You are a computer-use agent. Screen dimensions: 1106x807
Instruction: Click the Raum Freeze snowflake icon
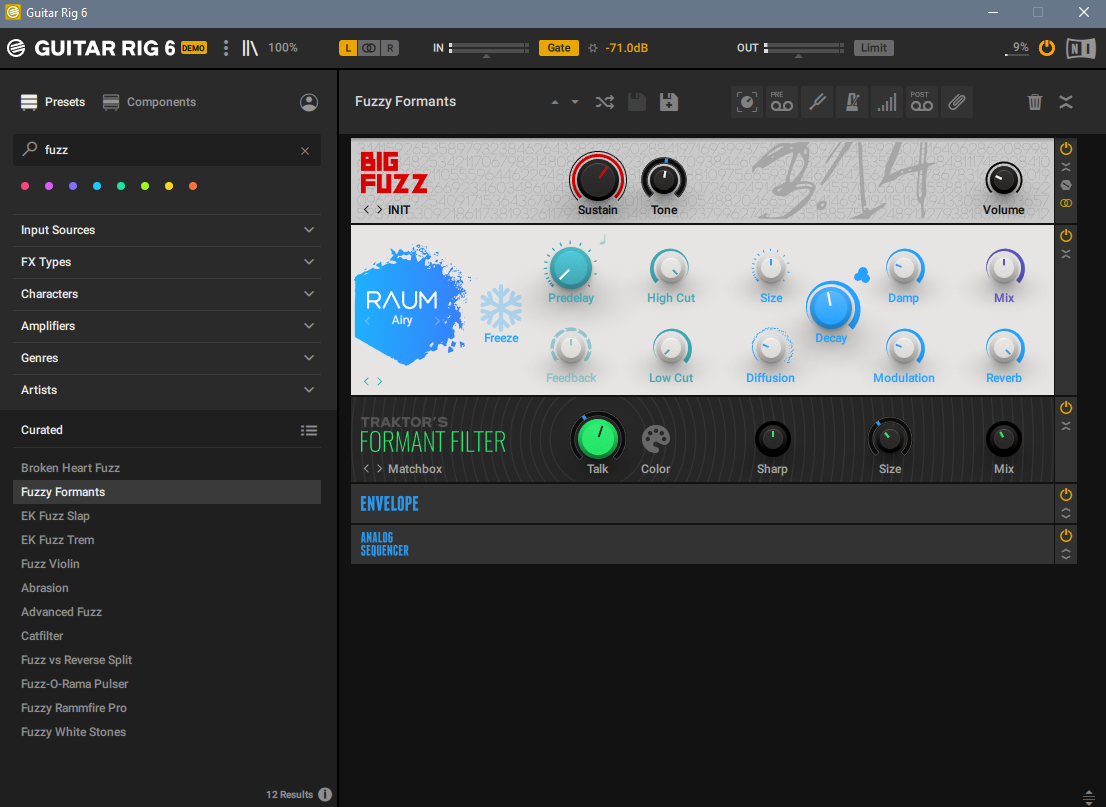[501, 308]
